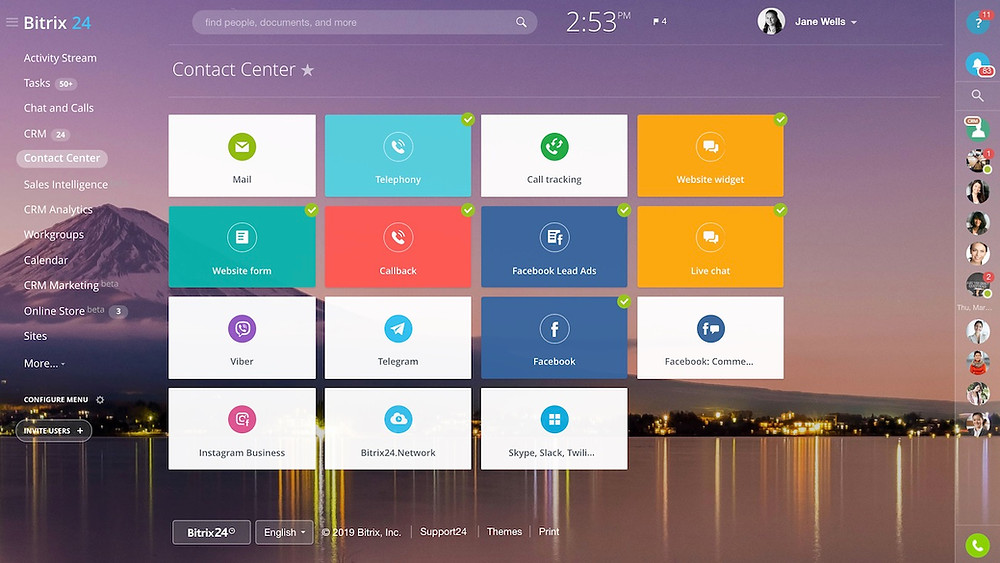Click the favorite star next to Contact Center
1000x563 pixels.
point(307,69)
